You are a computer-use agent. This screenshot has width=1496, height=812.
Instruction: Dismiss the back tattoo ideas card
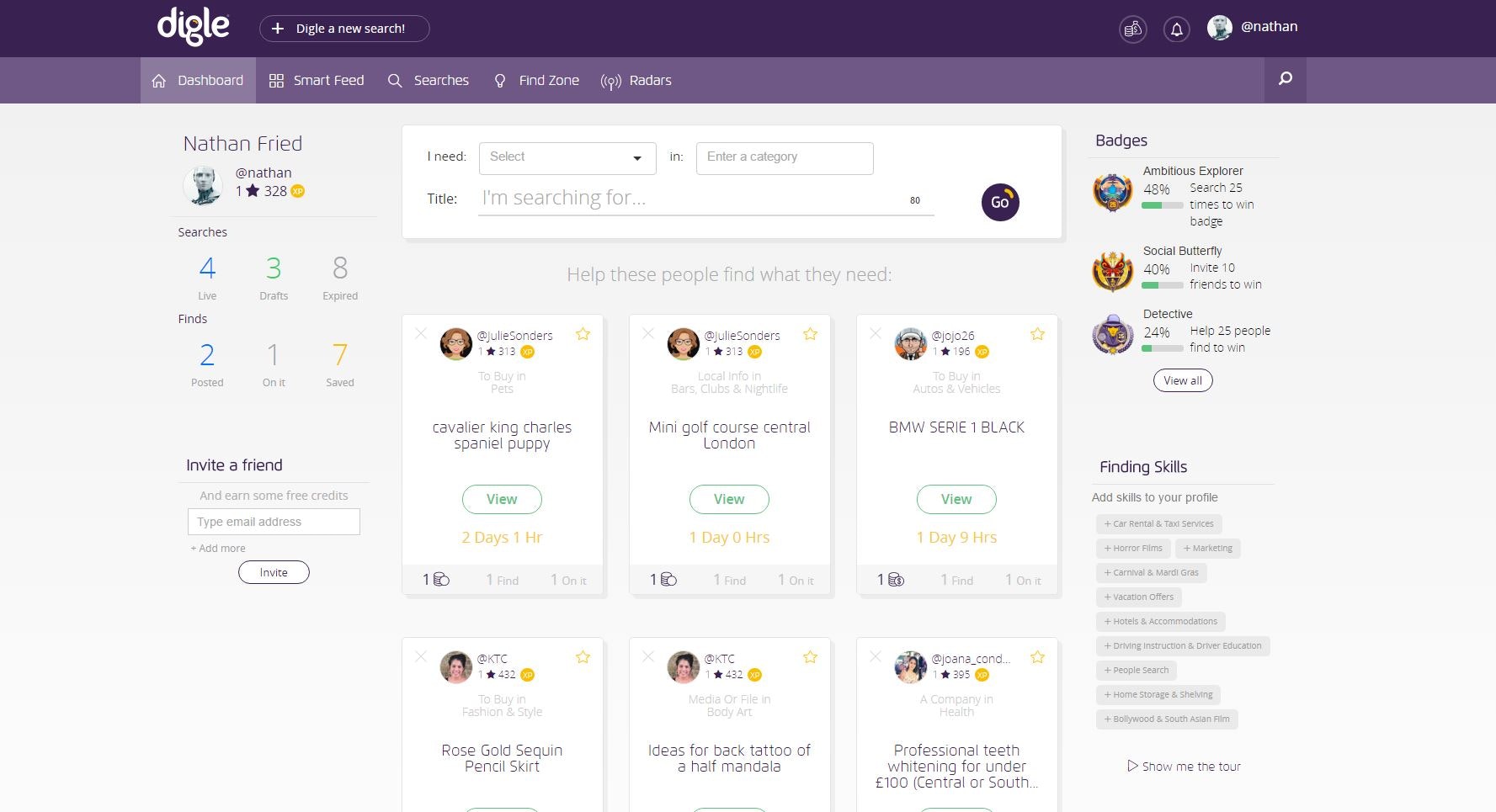[648, 657]
